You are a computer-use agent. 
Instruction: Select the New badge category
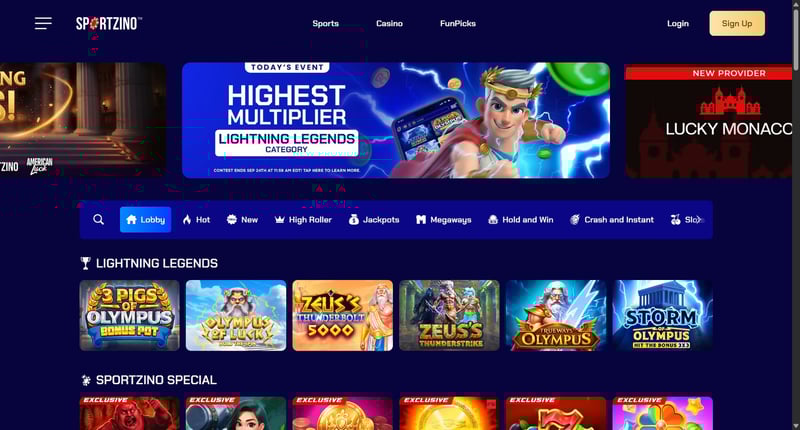[242, 220]
